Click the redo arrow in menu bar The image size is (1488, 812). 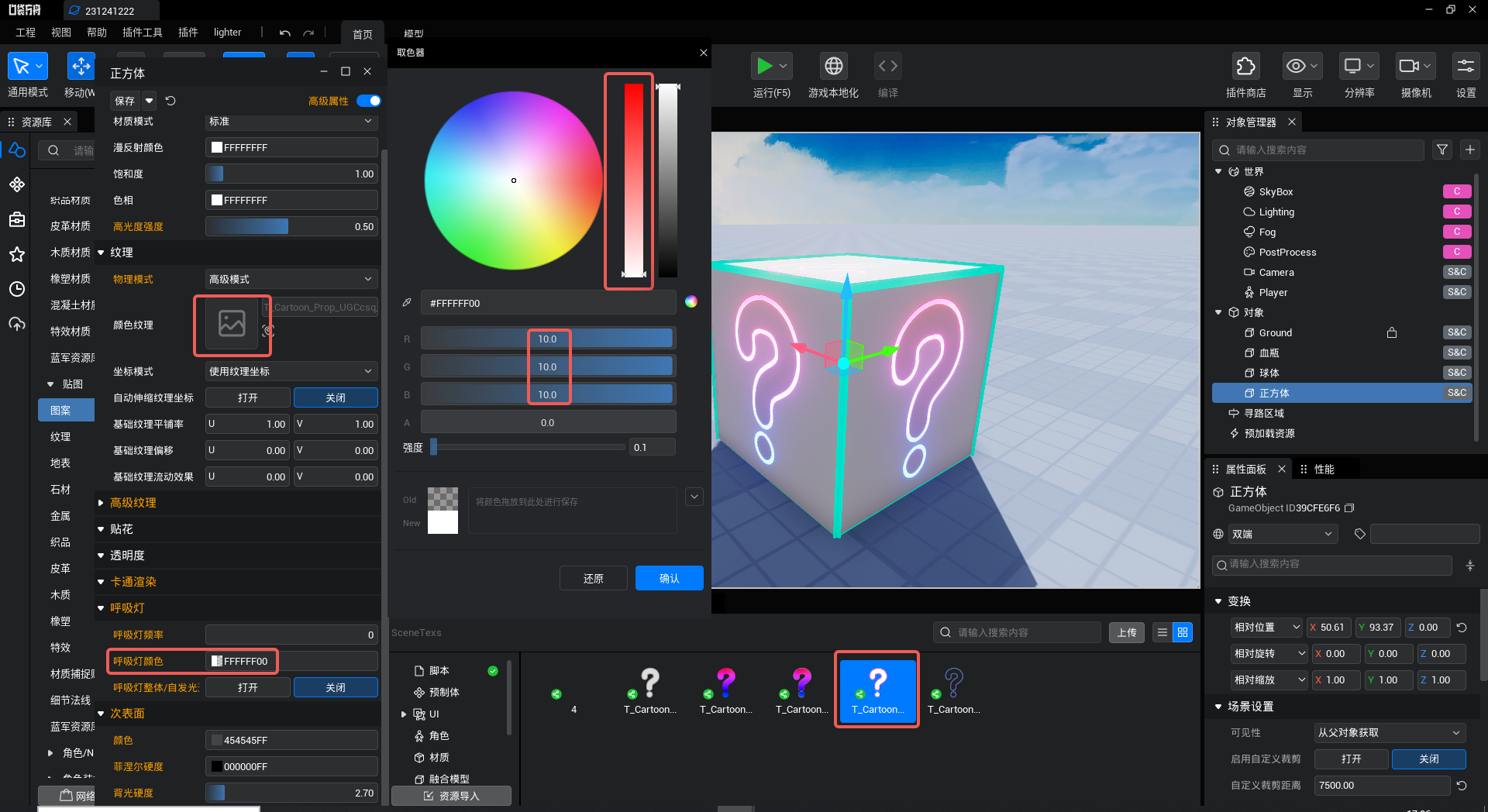coord(308,33)
